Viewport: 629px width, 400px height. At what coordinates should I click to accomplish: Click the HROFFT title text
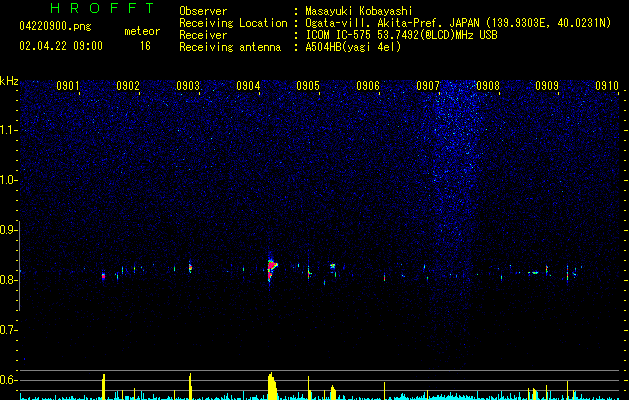pyautogui.click(x=102, y=8)
